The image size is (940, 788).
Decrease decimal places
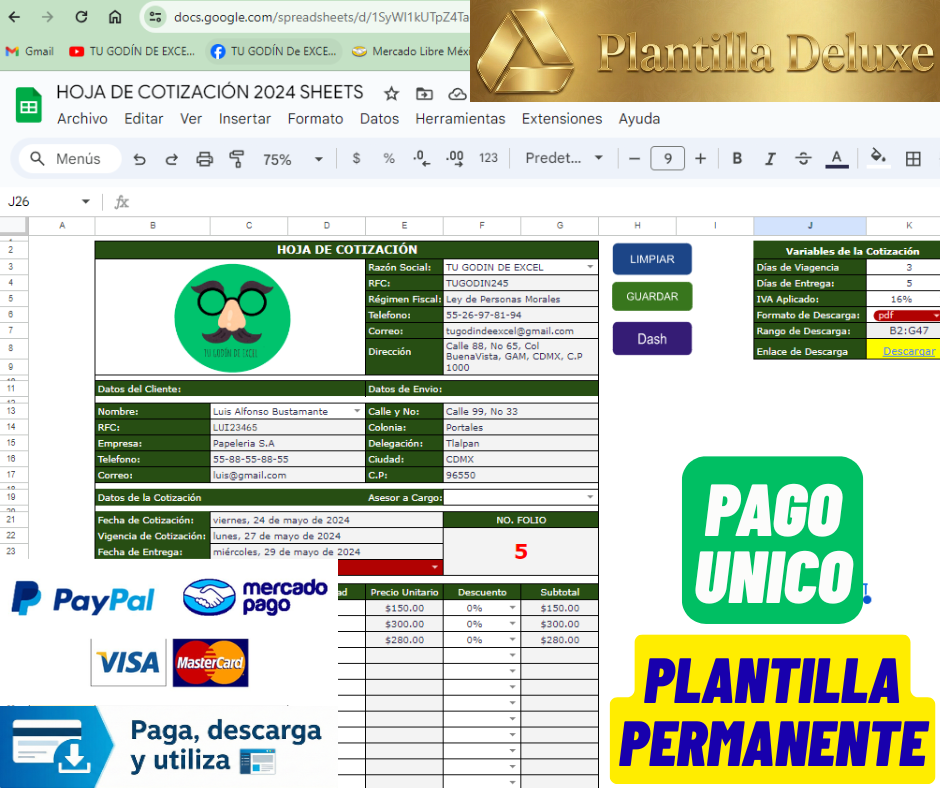(x=421, y=158)
